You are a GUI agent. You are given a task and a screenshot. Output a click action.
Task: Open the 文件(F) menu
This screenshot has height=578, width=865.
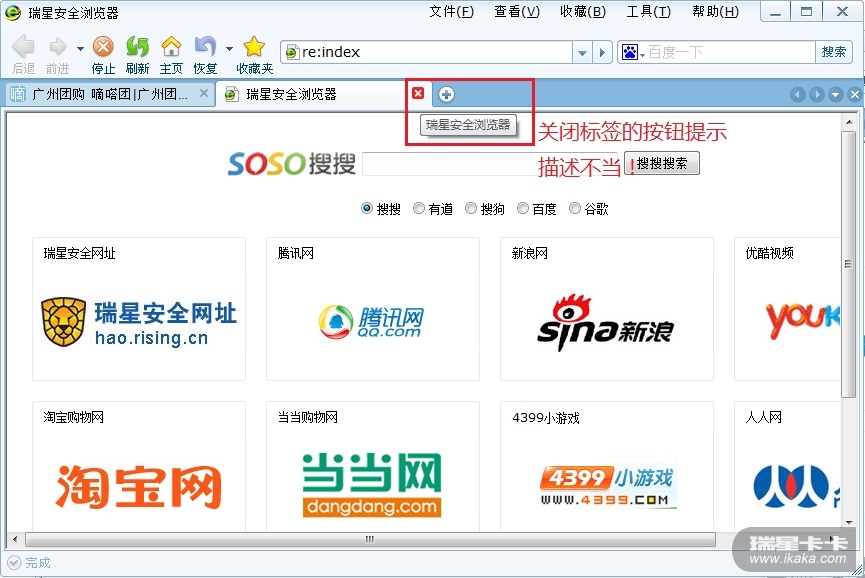click(451, 12)
